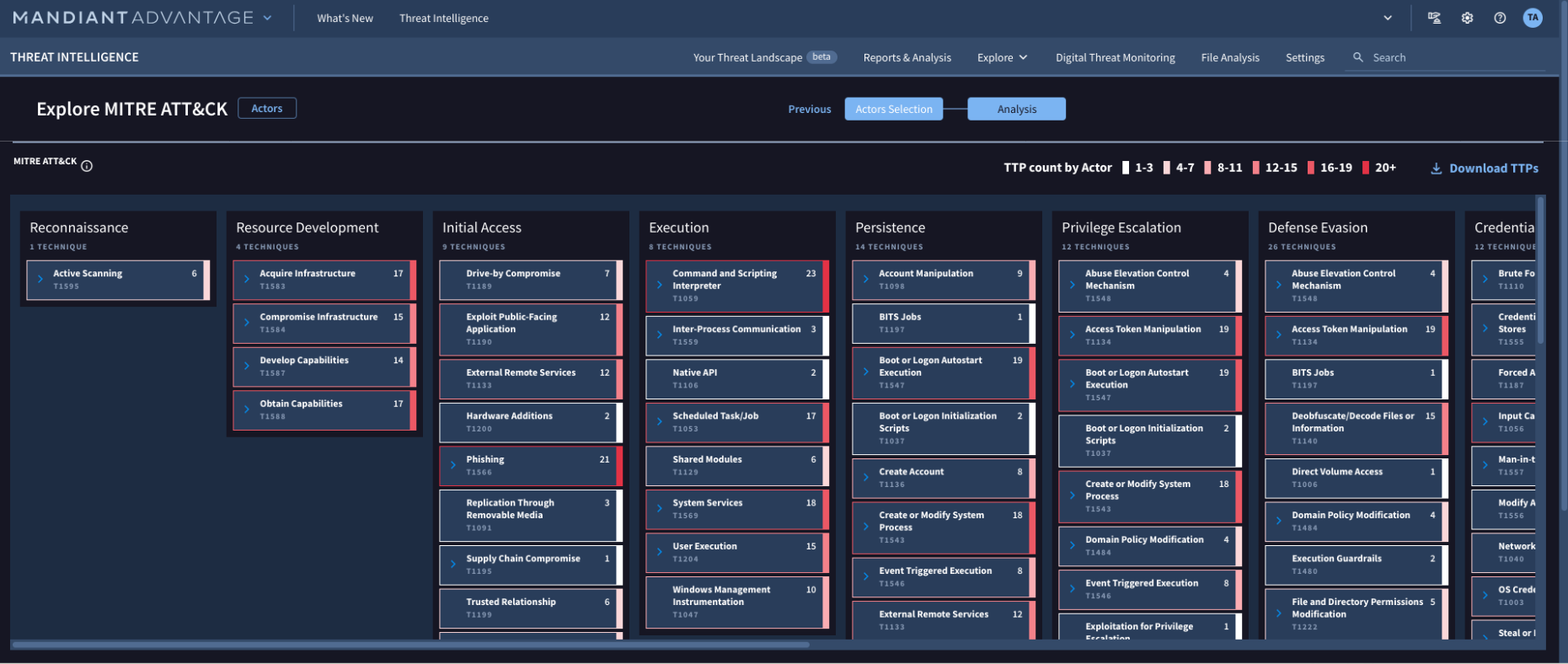This screenshot has height=664, width=1568.
Task: Click the help question mark icon
Action: (1500, 18)
